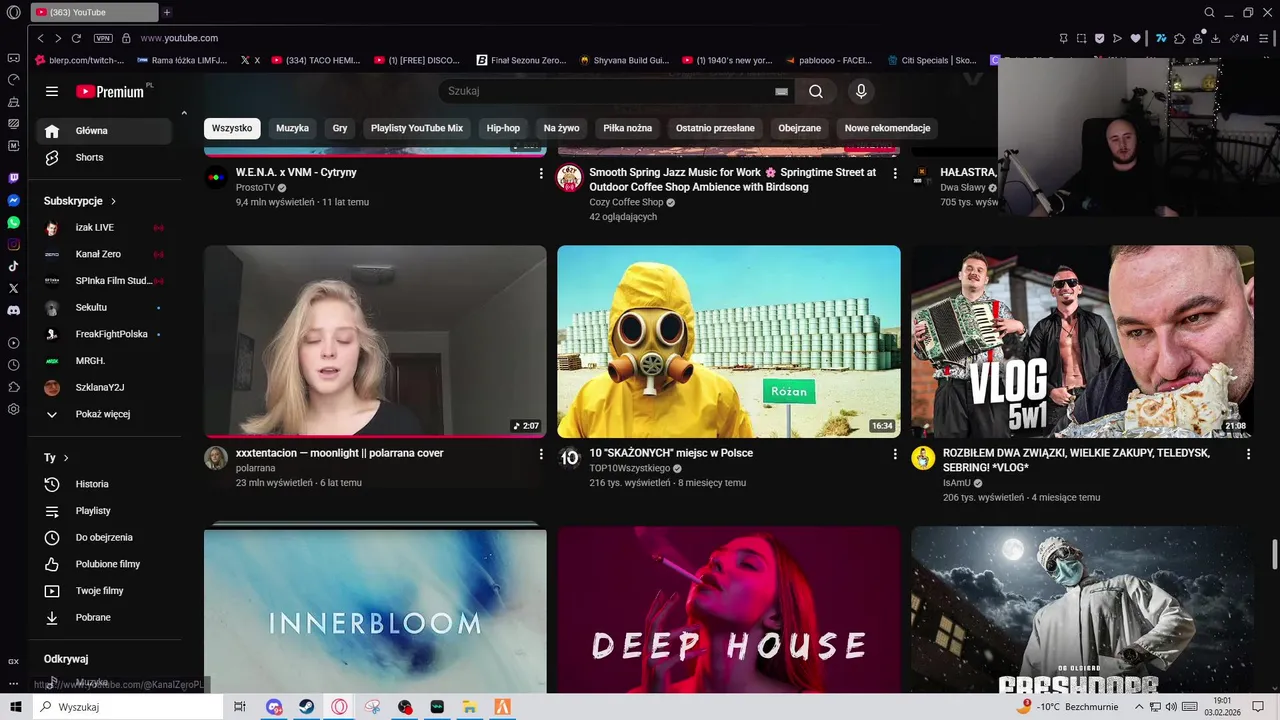
Task: Select the Nowe rekomendacje chip
Action: [x=887, y=128]
